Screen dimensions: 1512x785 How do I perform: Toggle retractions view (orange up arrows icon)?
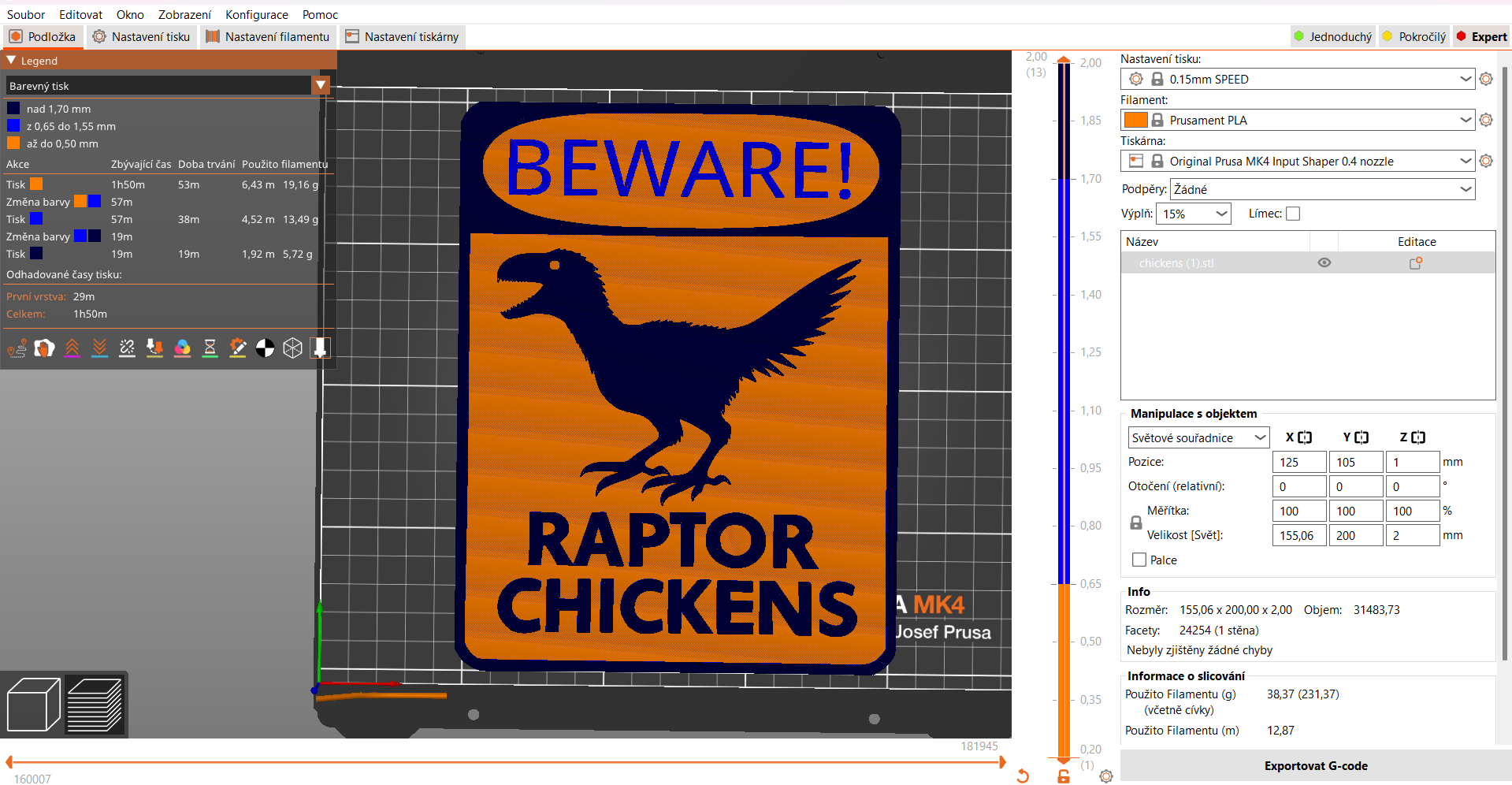pos(72,348)
